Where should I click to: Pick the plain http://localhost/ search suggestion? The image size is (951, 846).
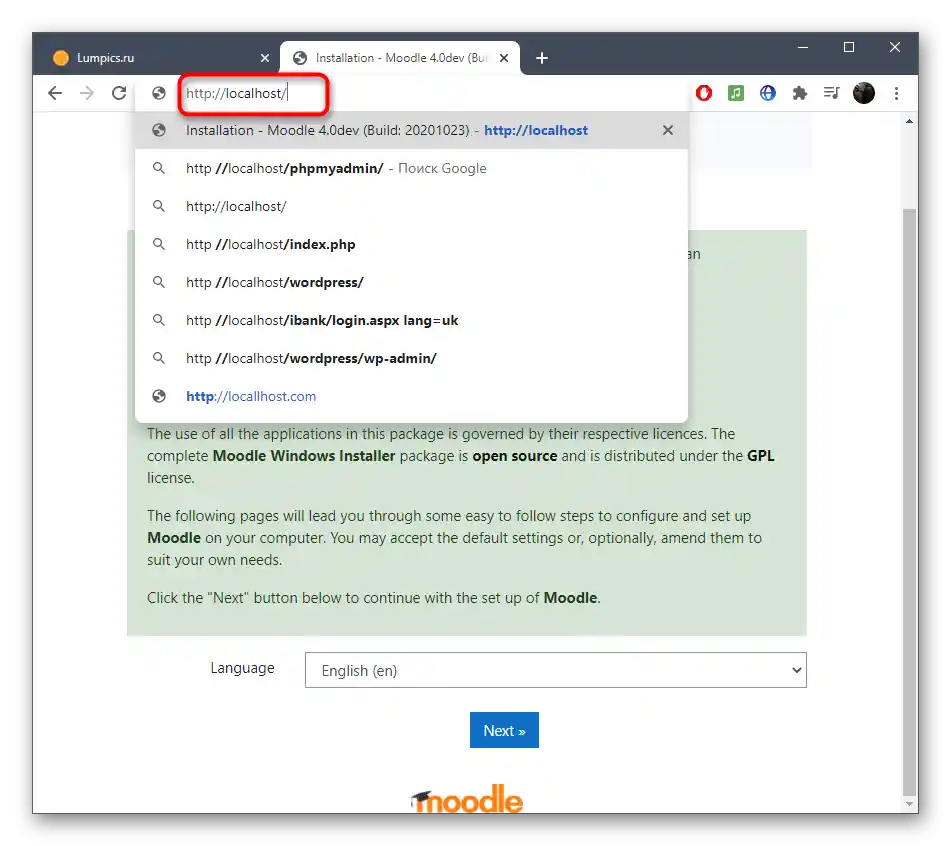(x=411, y=206)
